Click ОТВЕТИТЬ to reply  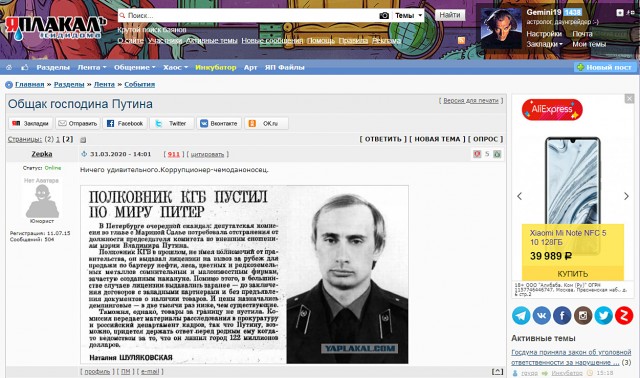click(383, 139)
